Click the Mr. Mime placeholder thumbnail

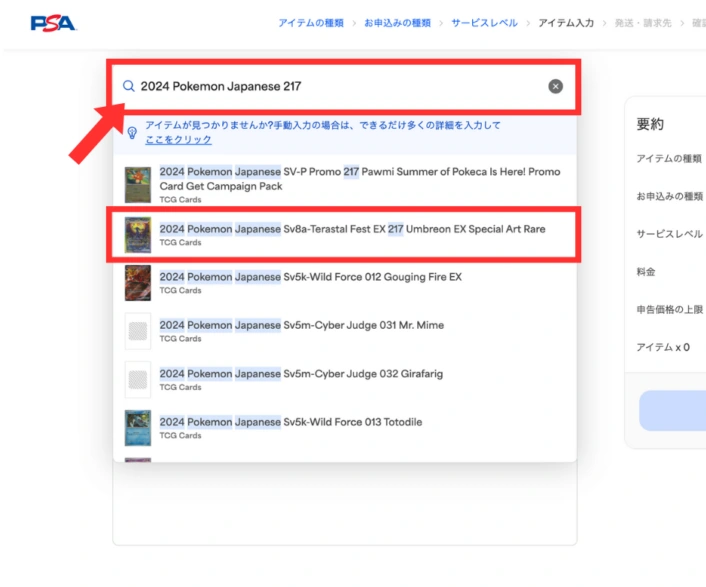[138, 331]
